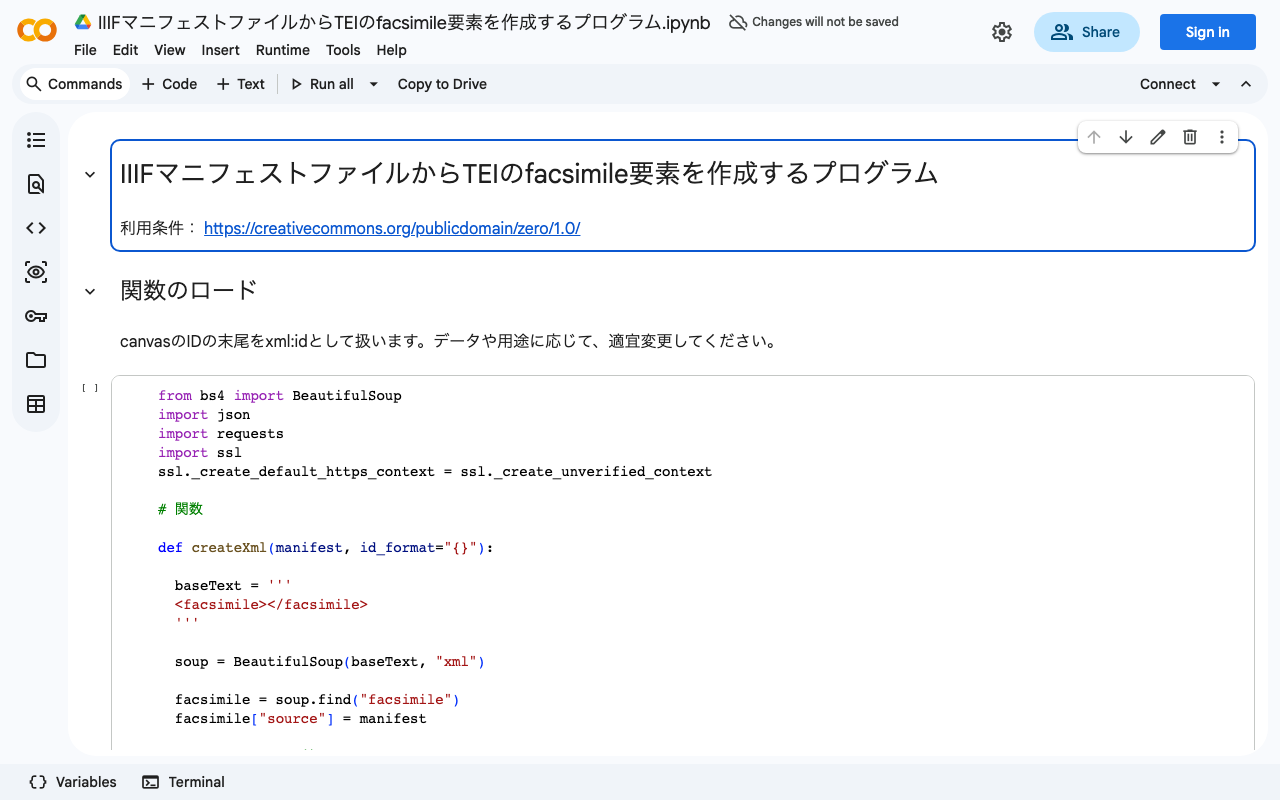The image size is (1280, 800).
Task: Open the Files folder icon in sidebar
Action: (36, 360)
